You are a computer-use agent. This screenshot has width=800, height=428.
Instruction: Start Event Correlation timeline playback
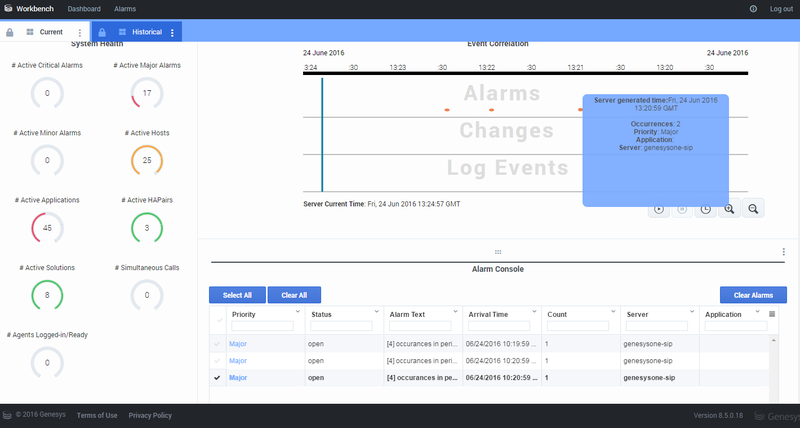click(x=659, y=209)
